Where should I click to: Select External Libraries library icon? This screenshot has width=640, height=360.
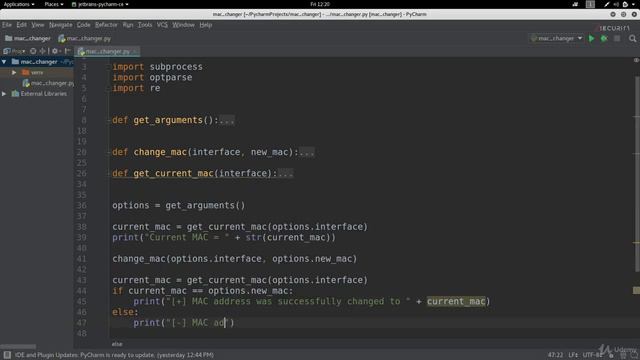pos(16,93)
